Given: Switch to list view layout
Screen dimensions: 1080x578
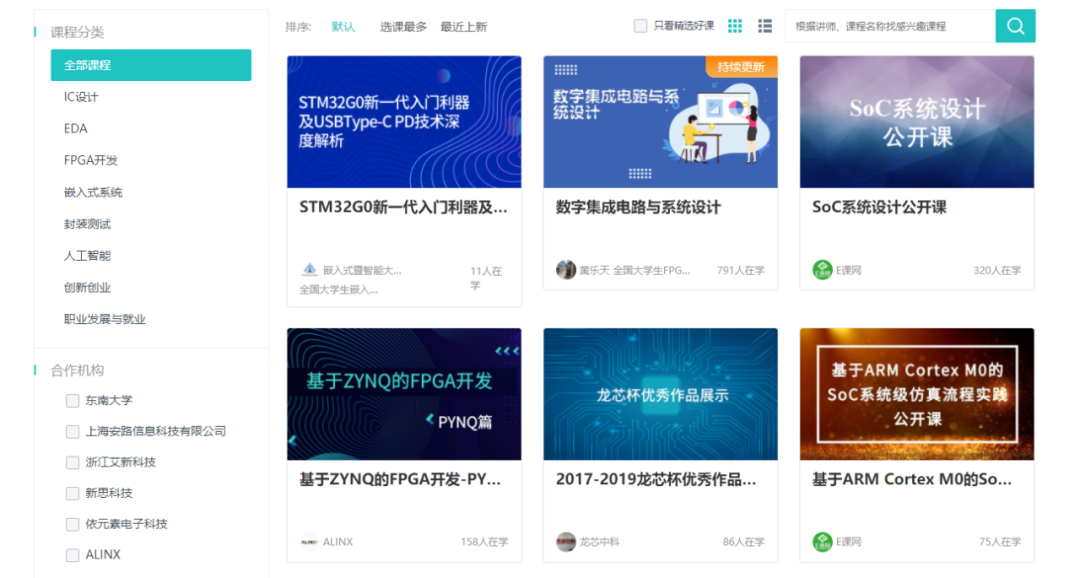Looking at the screenshot, I should [765, 26].
